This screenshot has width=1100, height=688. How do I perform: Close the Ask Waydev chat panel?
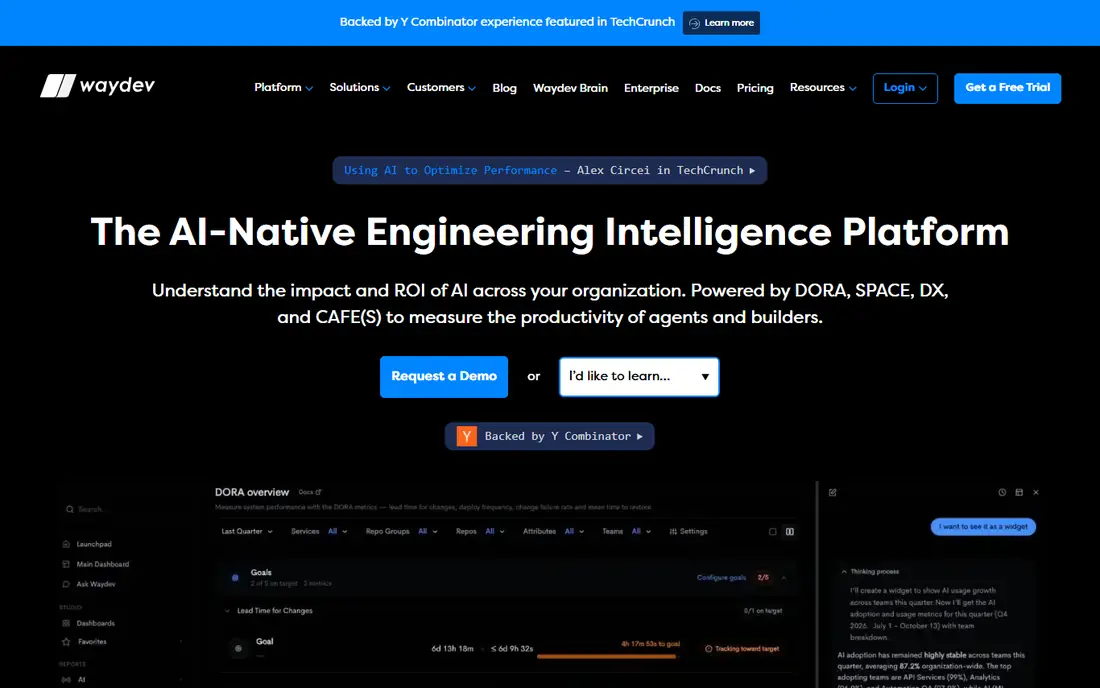pos(1036,492)
